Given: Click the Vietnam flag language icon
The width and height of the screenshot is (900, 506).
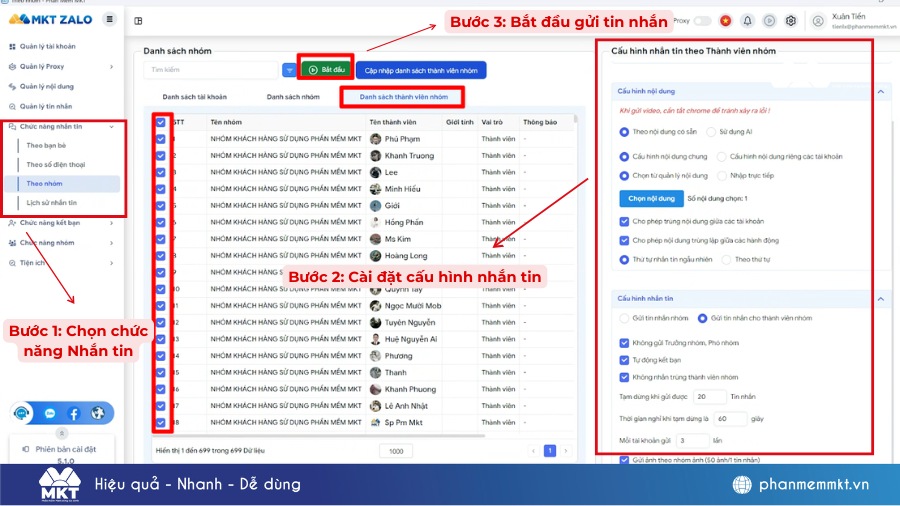Looking at the screenshot, I should point(726,21).
